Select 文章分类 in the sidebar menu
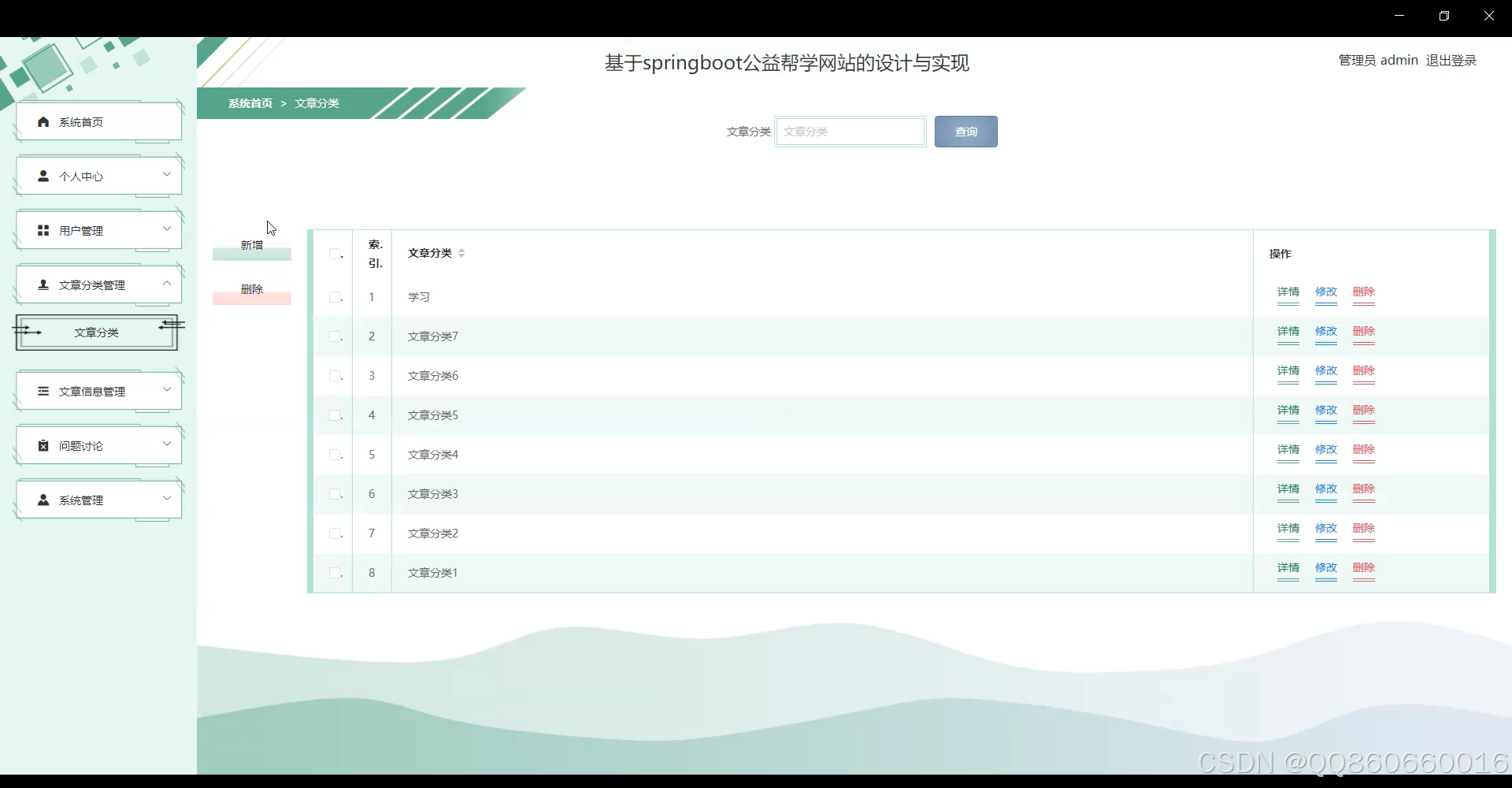Image resolution: width=1512 pixels, height=788 pixels. pos(96,332)
